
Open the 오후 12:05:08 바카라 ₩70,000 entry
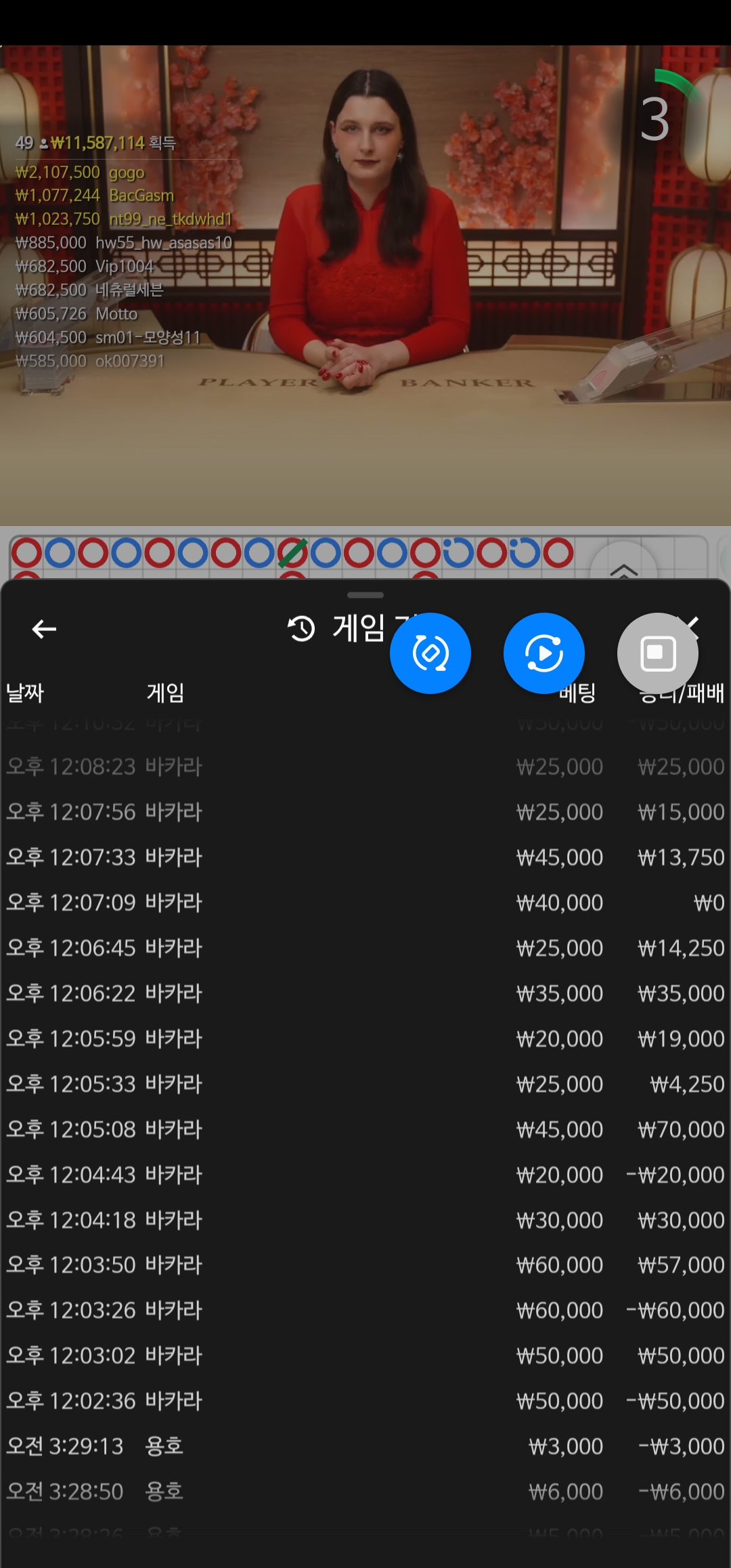[x=365, y=1129]
